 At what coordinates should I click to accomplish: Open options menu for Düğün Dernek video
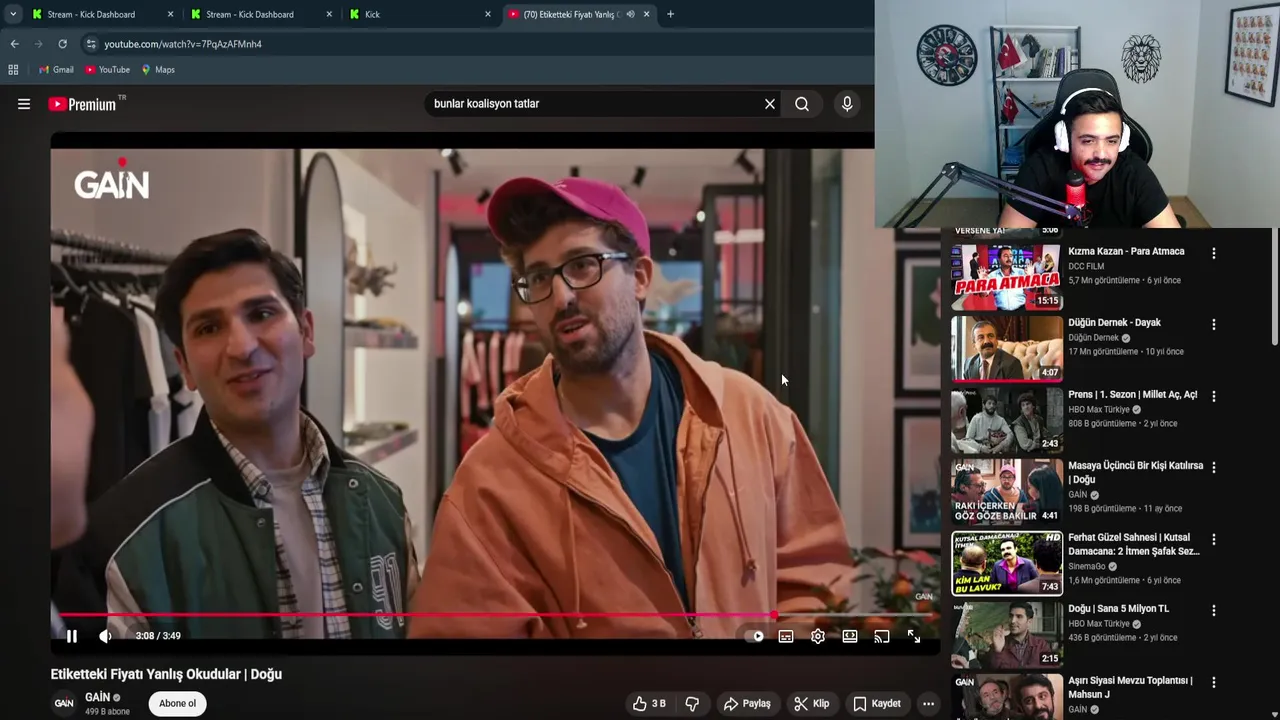[x=1214, y=325]
